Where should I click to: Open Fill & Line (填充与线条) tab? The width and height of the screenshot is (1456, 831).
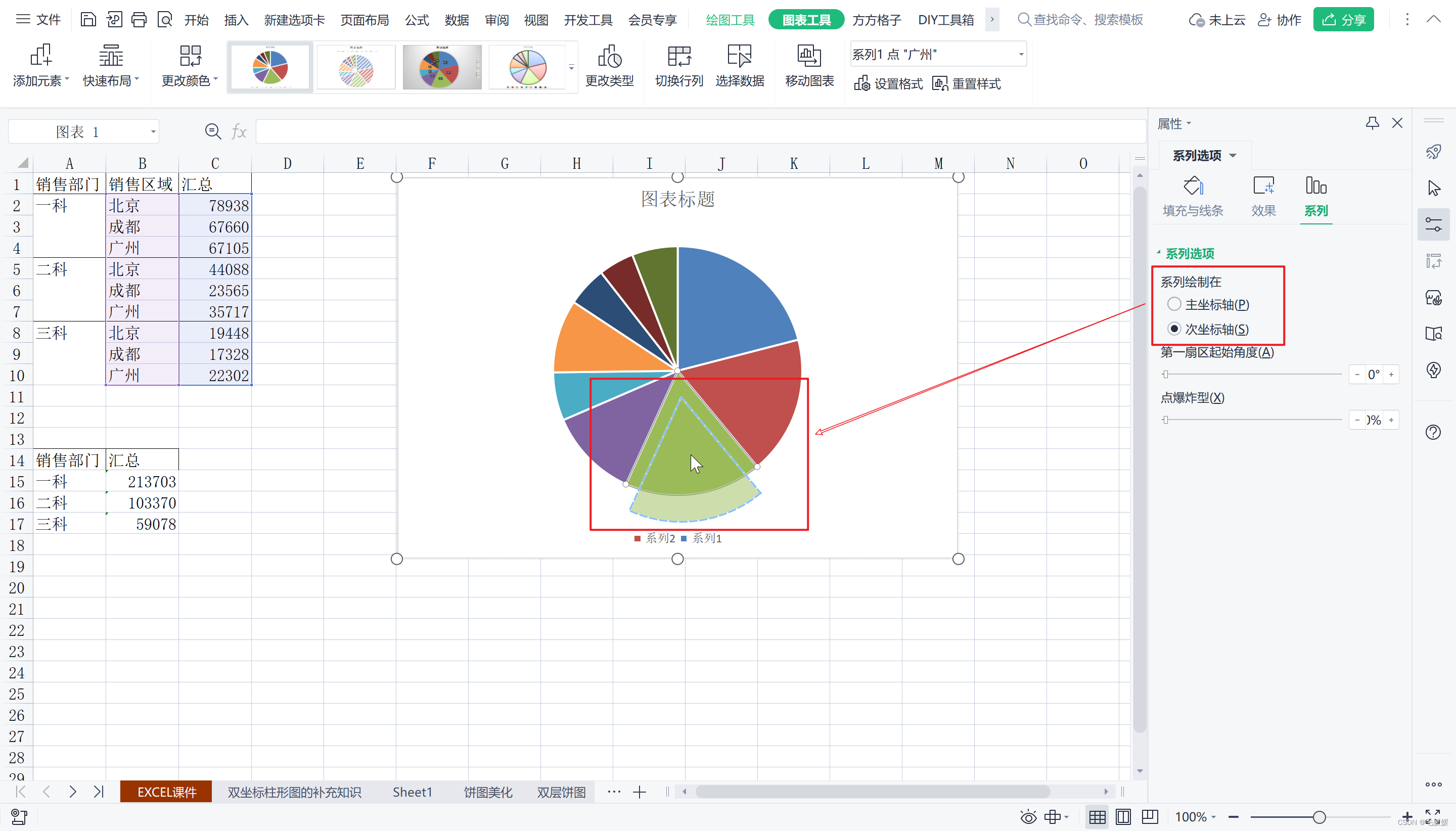pos(1193,197)
